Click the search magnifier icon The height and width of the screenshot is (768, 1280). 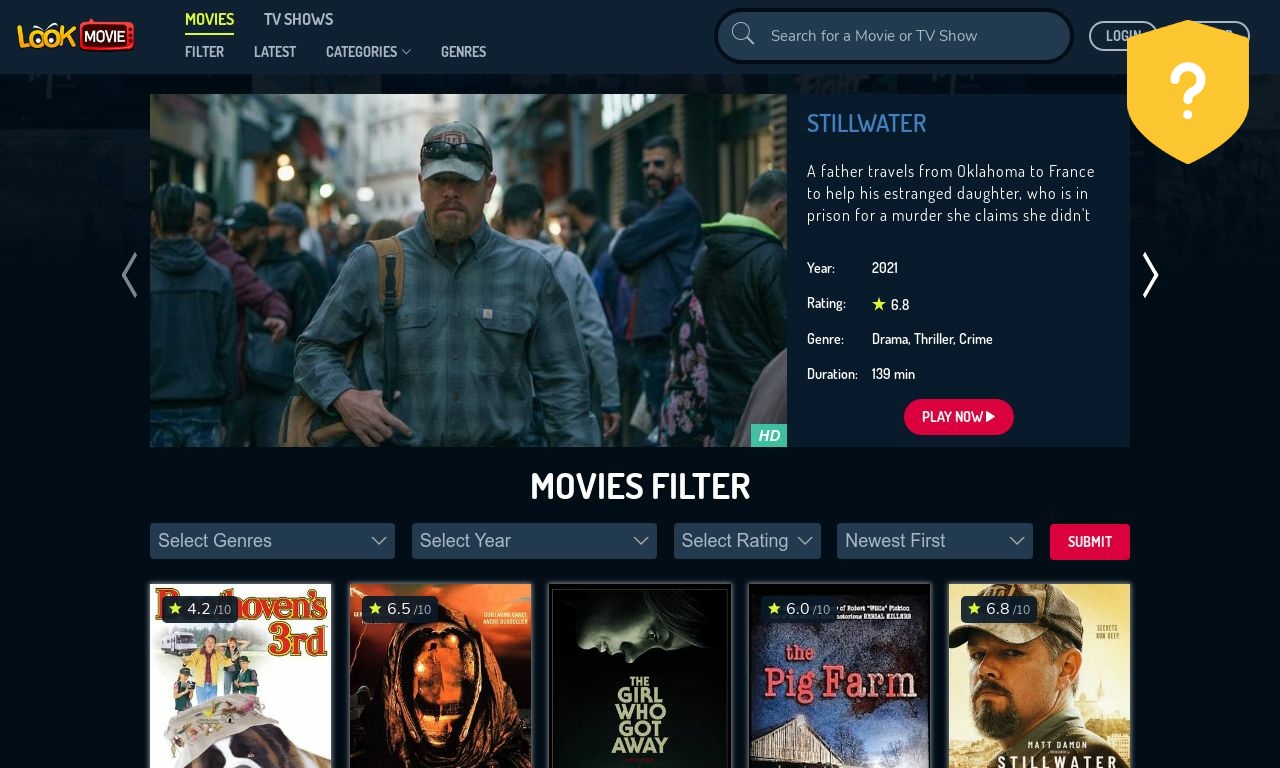[x=742, y=34]
